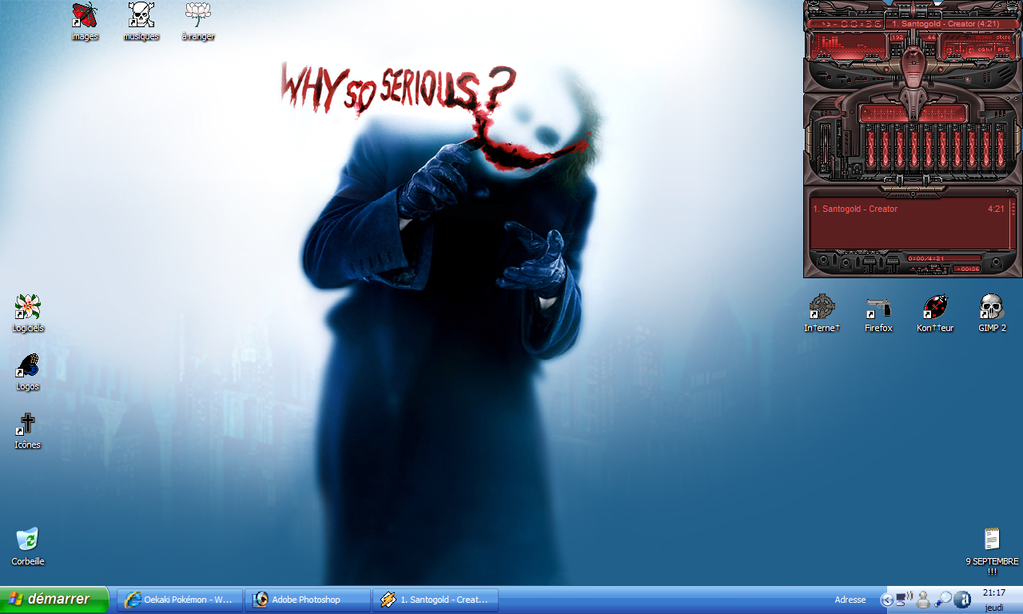Expand hidden system tray icons
1023x614 pixels.
(x=886, y=600)
